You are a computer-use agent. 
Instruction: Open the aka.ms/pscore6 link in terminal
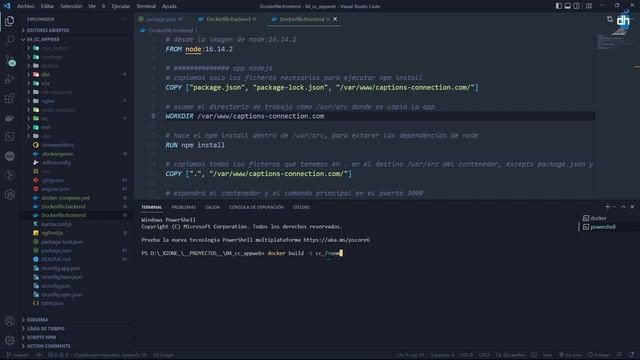336,240
